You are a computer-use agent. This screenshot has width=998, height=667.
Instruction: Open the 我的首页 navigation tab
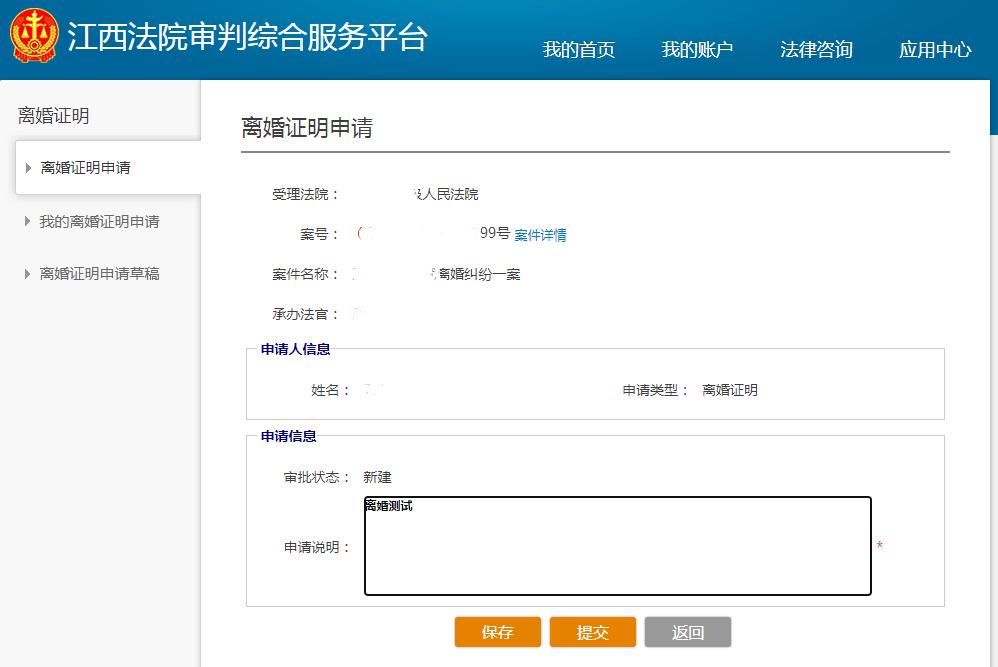(578, 50)
